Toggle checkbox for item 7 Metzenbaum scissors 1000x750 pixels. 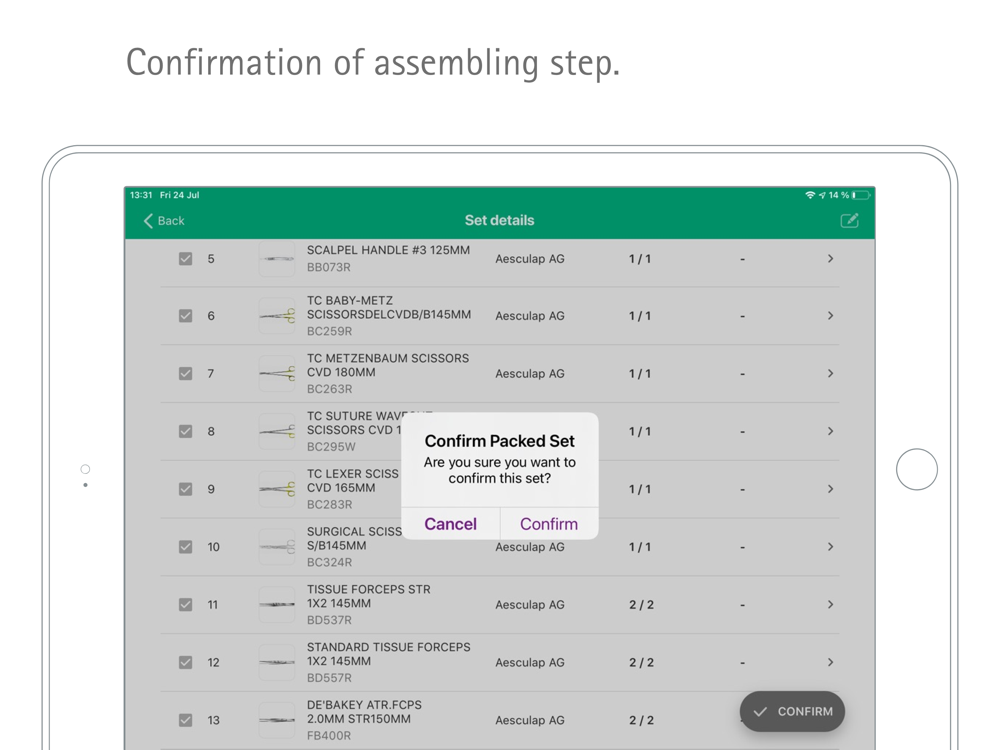coord(185,373)
